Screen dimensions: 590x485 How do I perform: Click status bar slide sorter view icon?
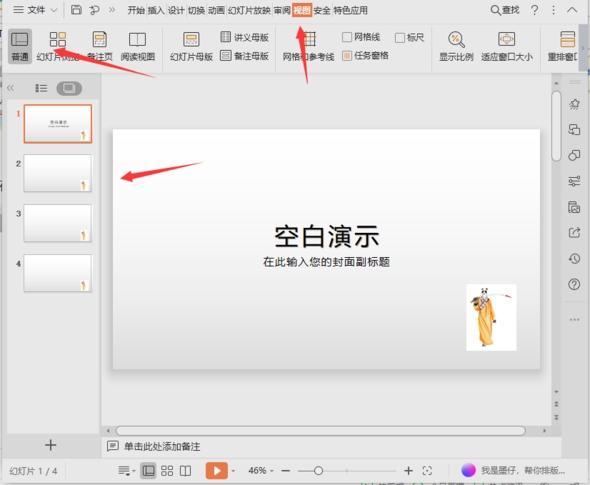pos(167,471)
